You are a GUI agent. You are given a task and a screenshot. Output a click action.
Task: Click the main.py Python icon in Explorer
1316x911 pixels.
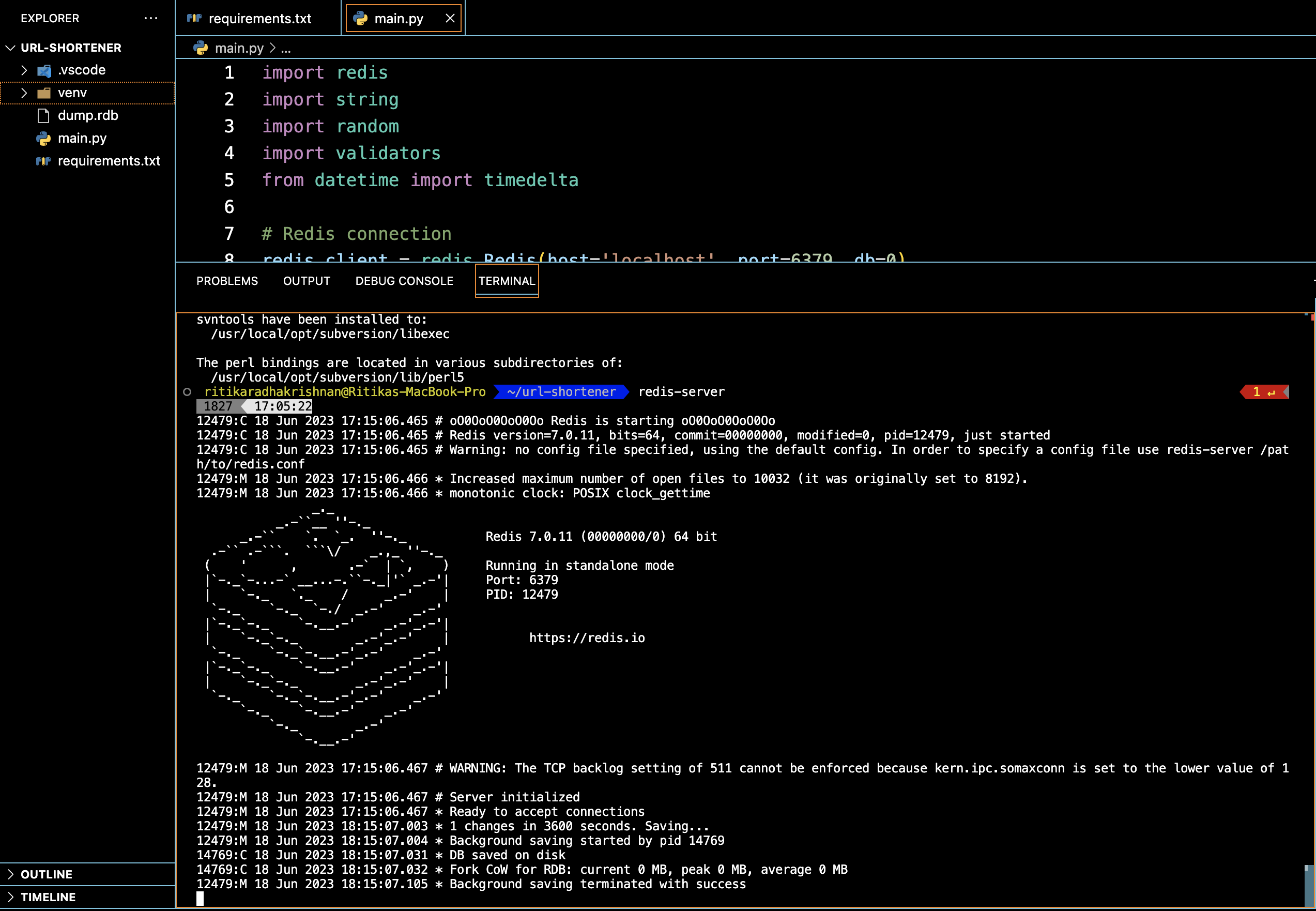pos(43,139)
